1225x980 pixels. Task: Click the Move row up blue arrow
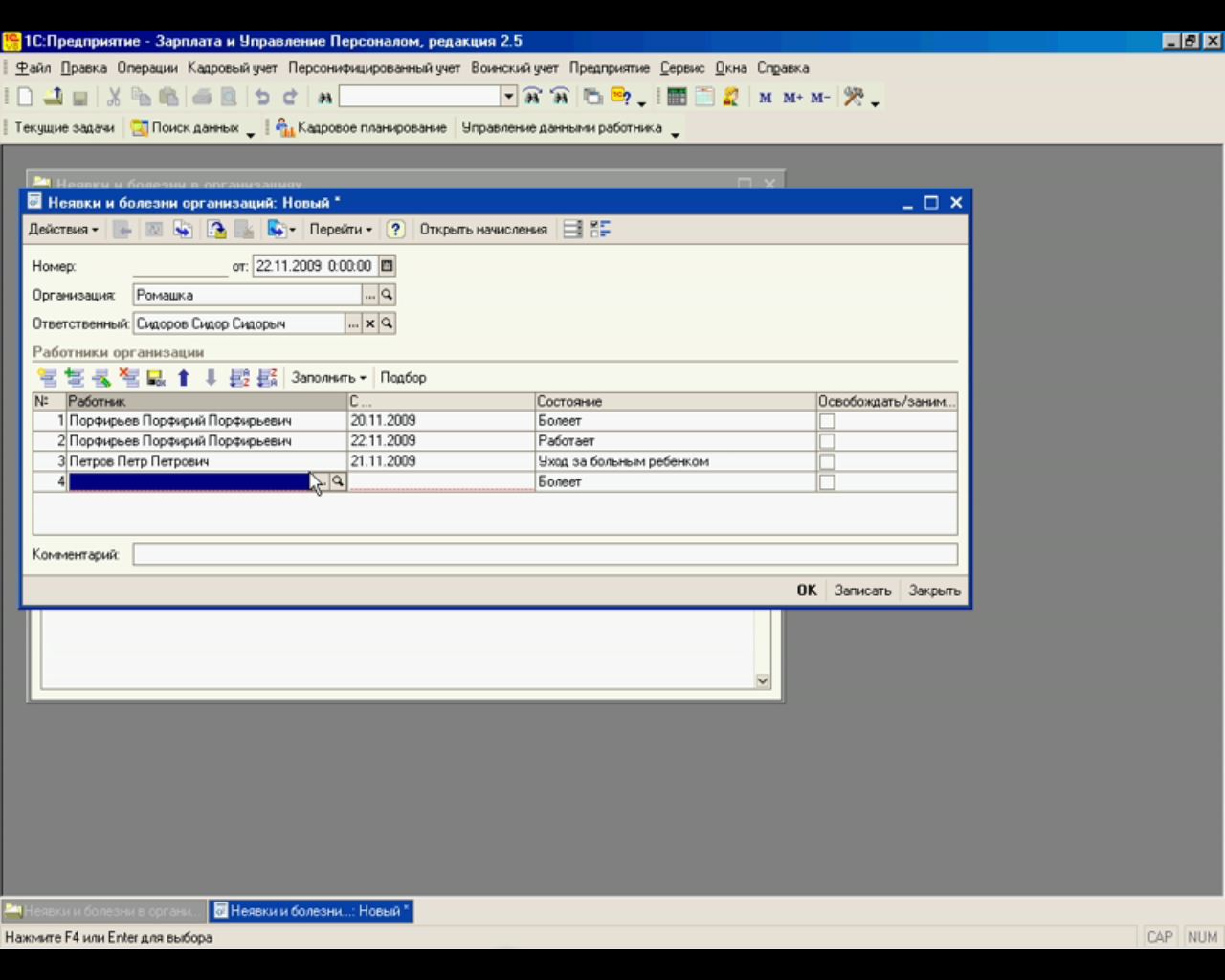(184, 377)
